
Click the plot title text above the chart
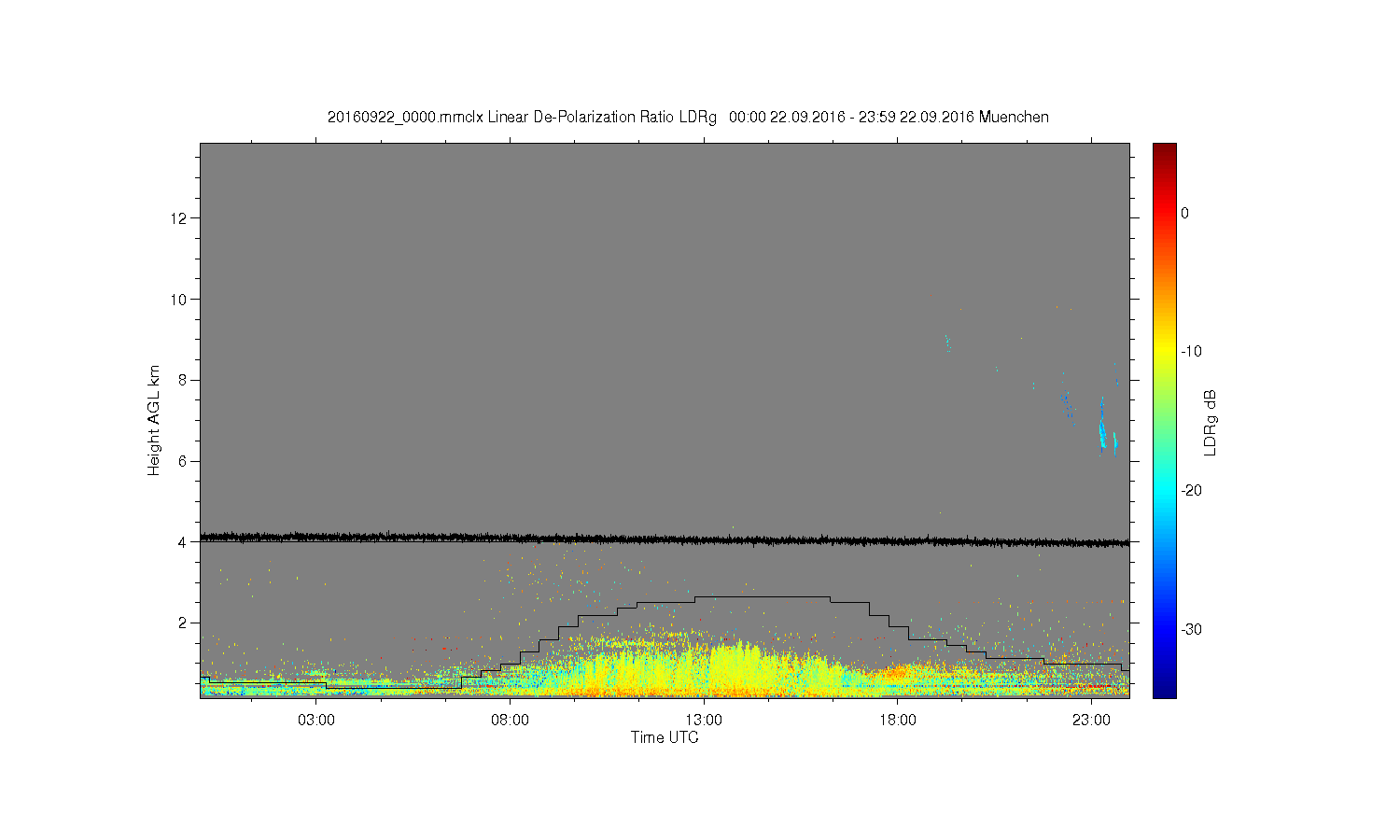(x=688, y=118)
